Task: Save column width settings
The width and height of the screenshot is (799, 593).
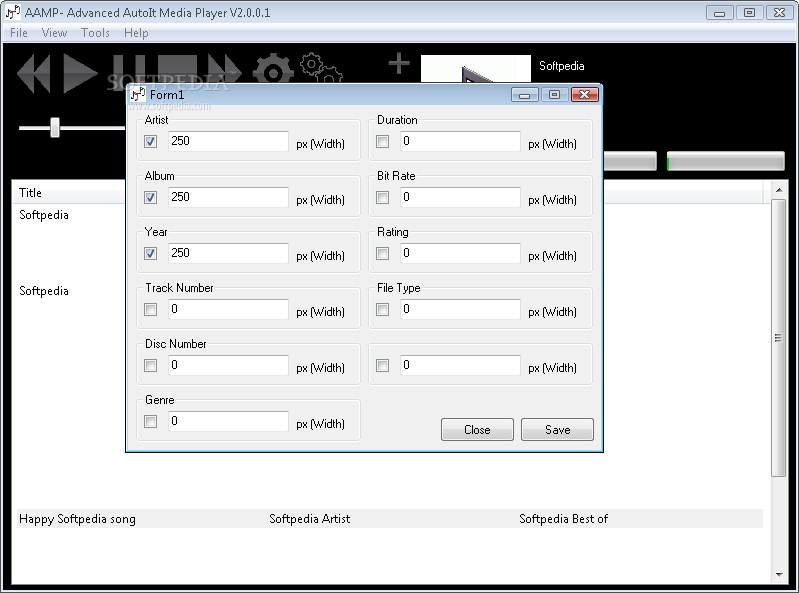Action: click(557, 429)
